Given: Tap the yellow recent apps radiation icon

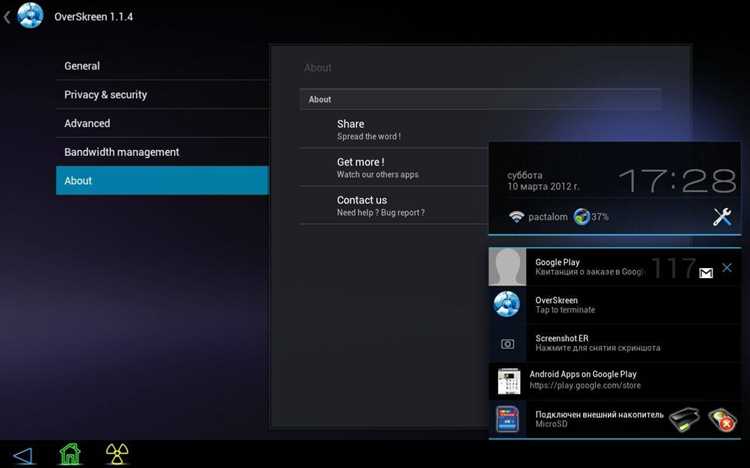Looking at the screenshot, I should 117,454.
